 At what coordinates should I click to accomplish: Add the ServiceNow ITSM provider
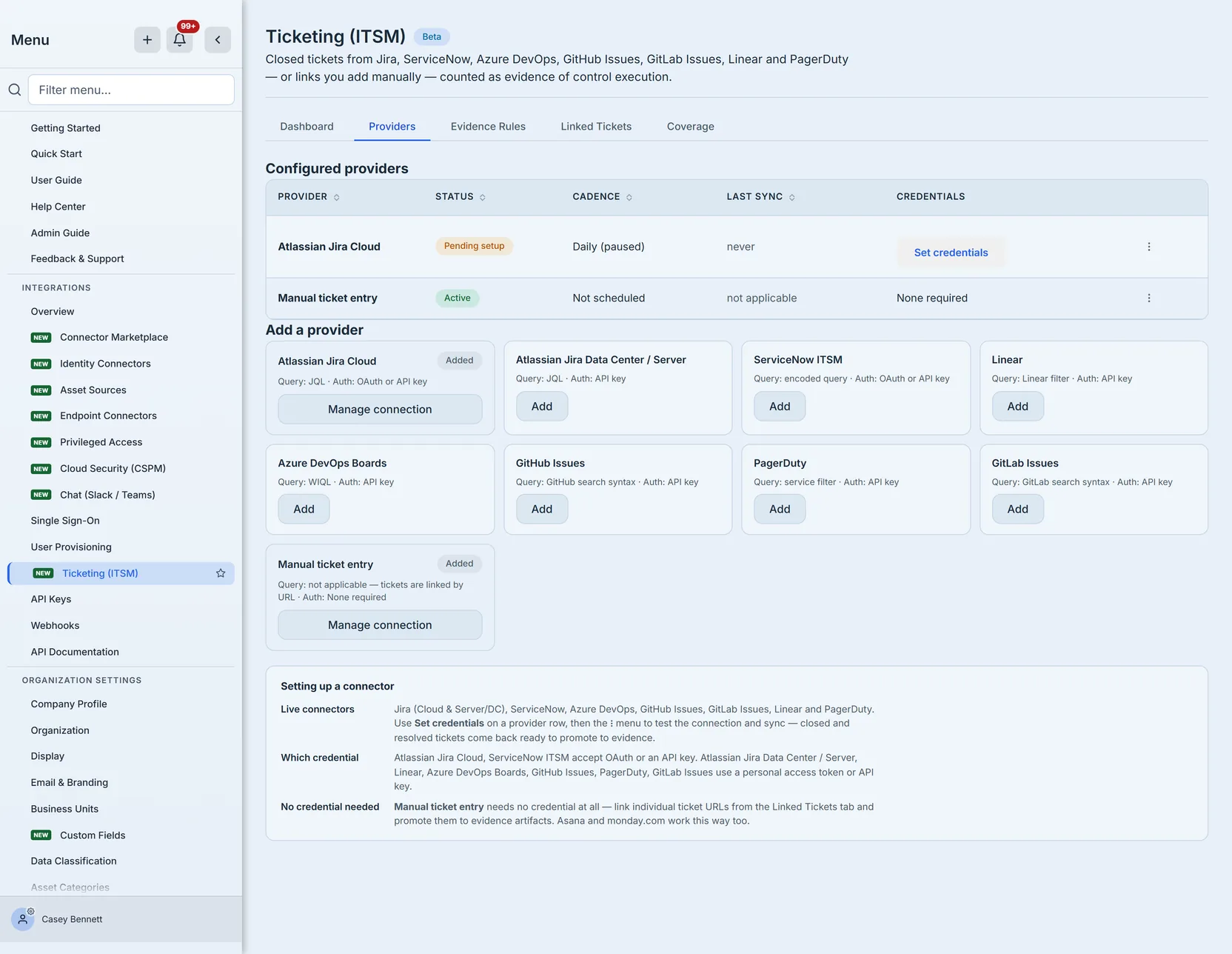(x=780, y=406)
